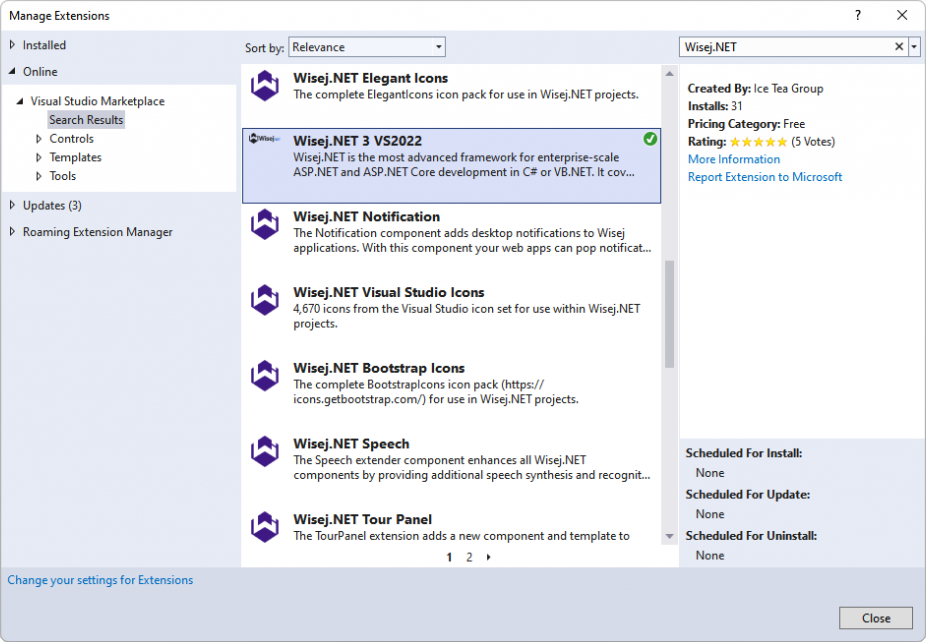Click the Wisej.NET Bootstrap Icons logo

265,376
